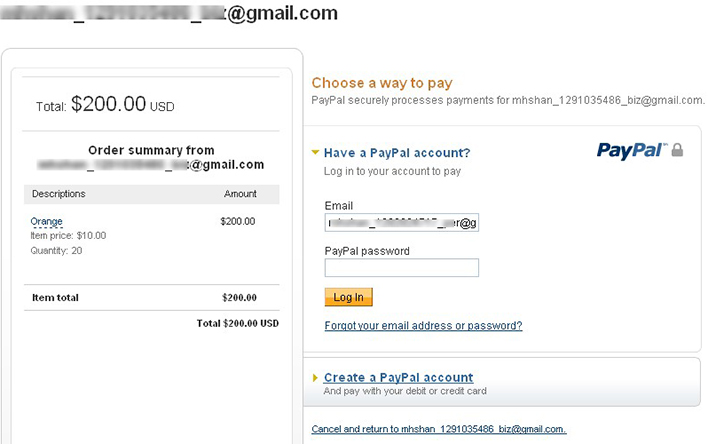Click the 'Have a PayPal account?' heading
708x444 pixels.
pyautogui.click(x=397, y=153)
